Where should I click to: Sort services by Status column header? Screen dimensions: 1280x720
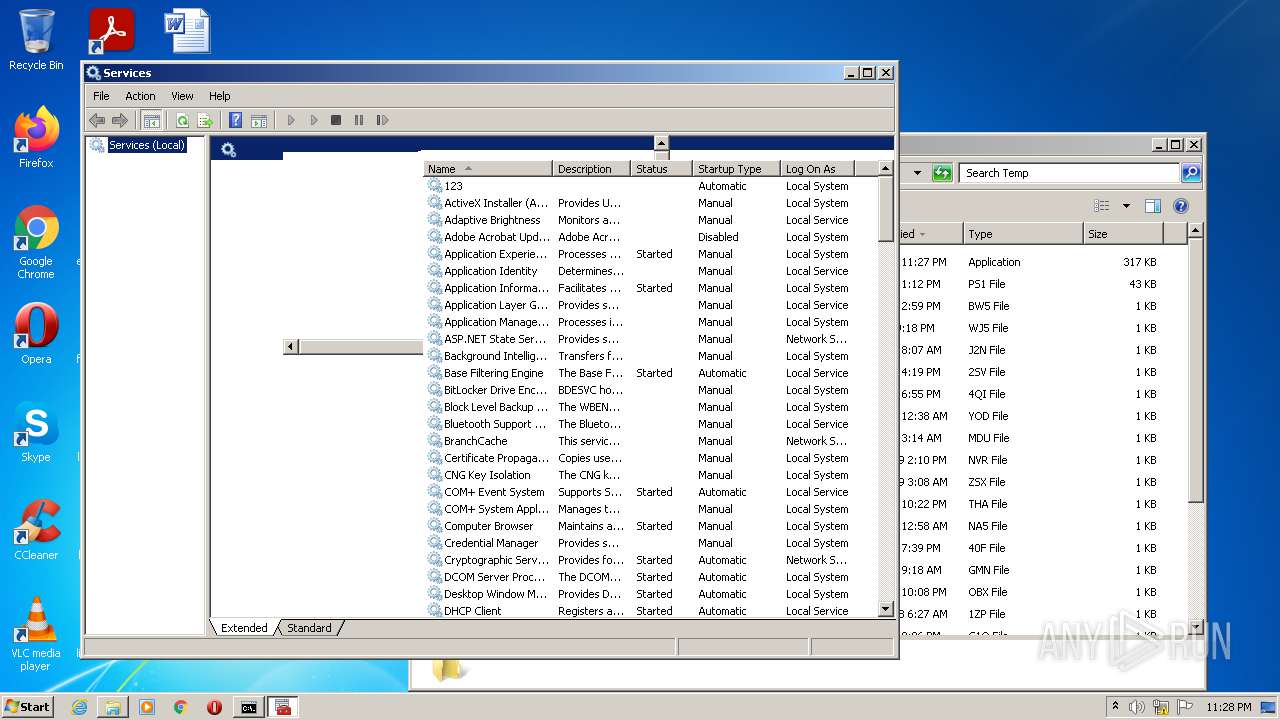pos(661,169)
